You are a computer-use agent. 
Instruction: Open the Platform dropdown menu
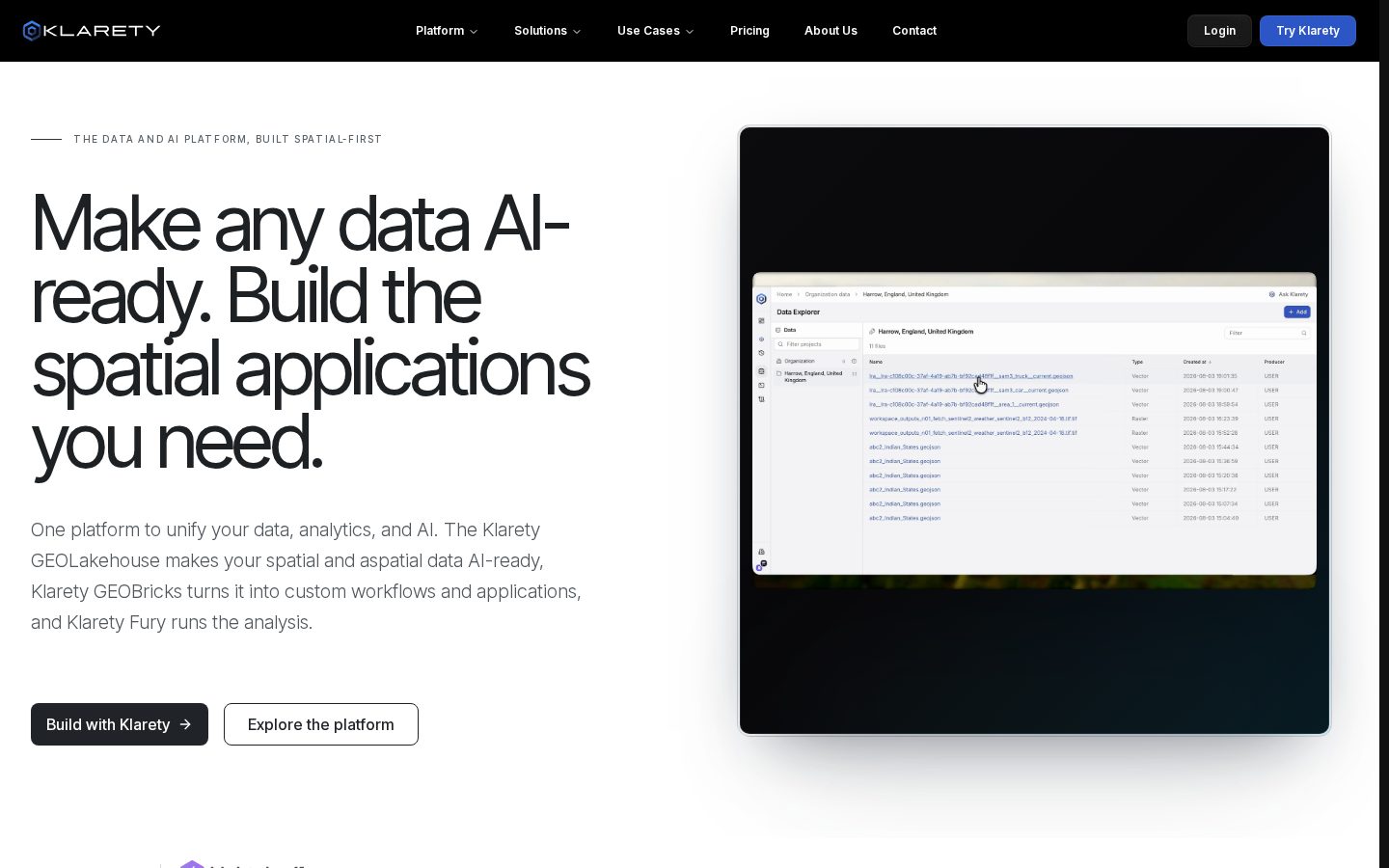click(x=447, y=31)
